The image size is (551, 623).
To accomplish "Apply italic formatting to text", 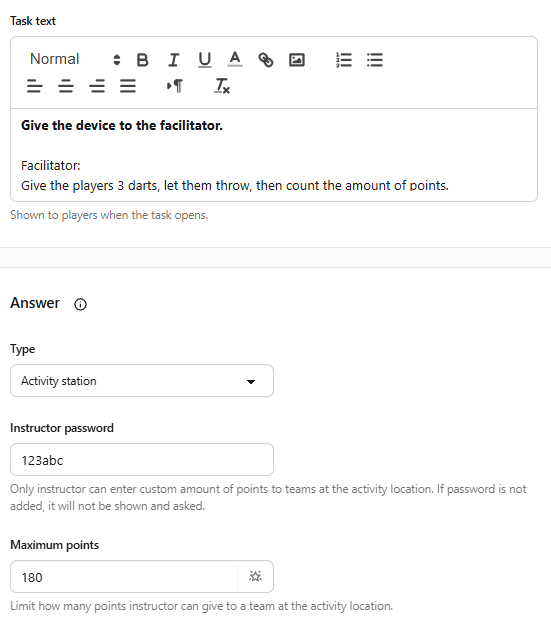I will point(174,60).
